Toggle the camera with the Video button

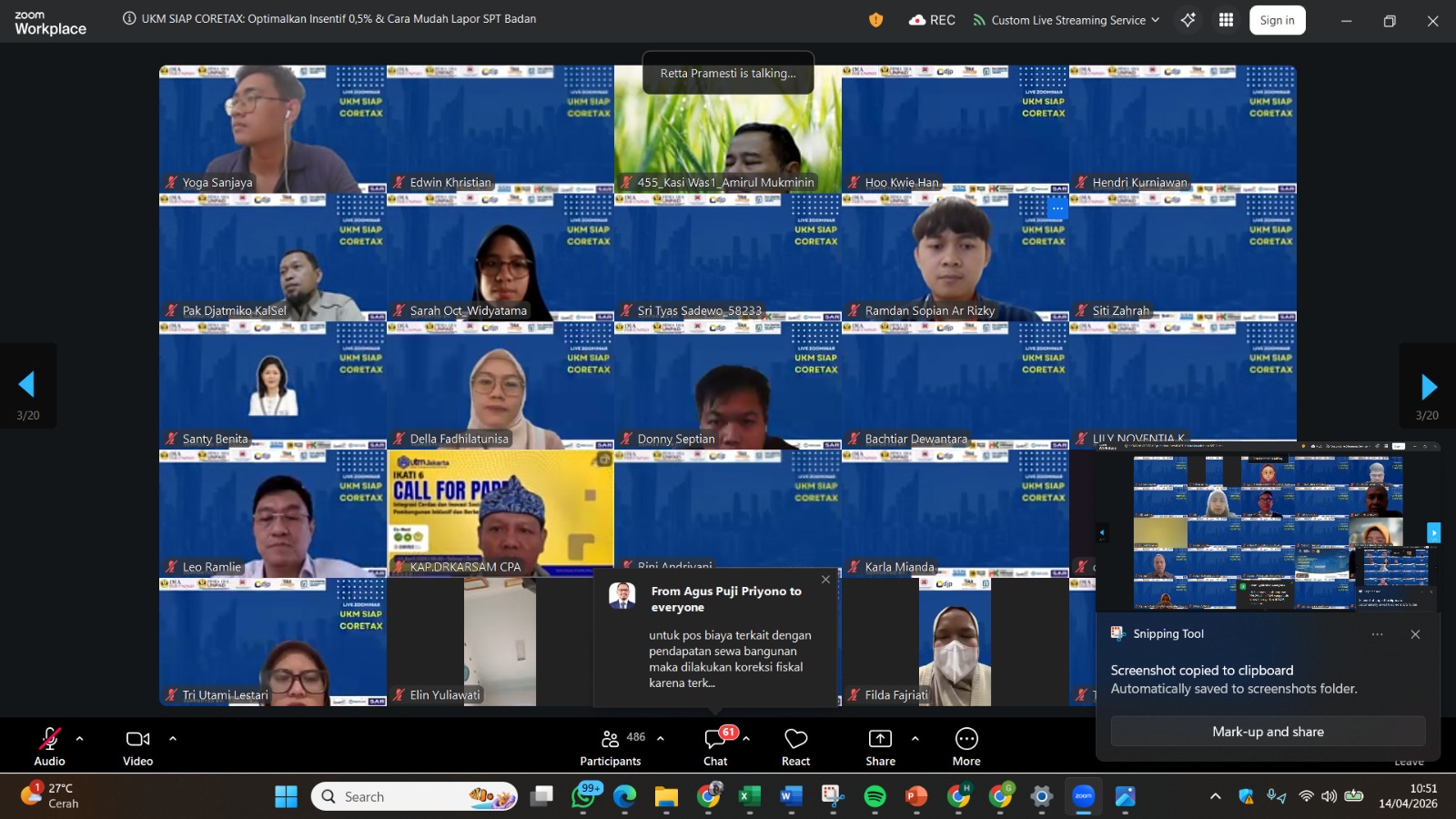[x=138, y=746]
